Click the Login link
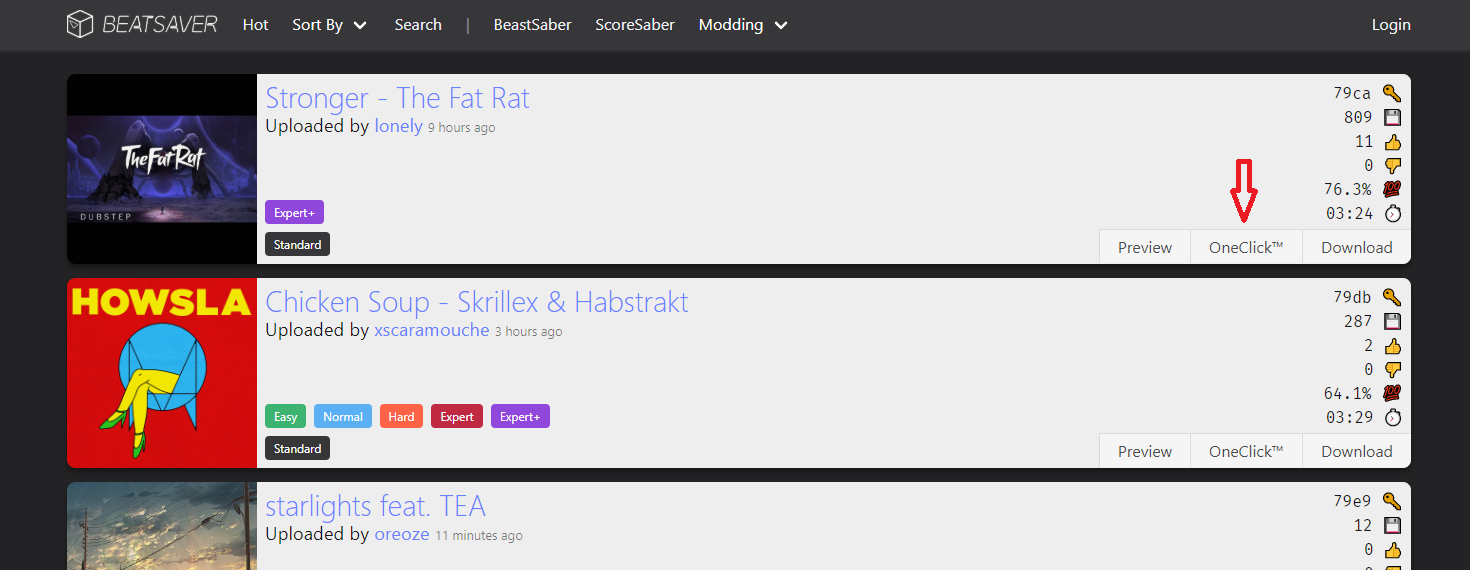 (x=1391, y=25)
